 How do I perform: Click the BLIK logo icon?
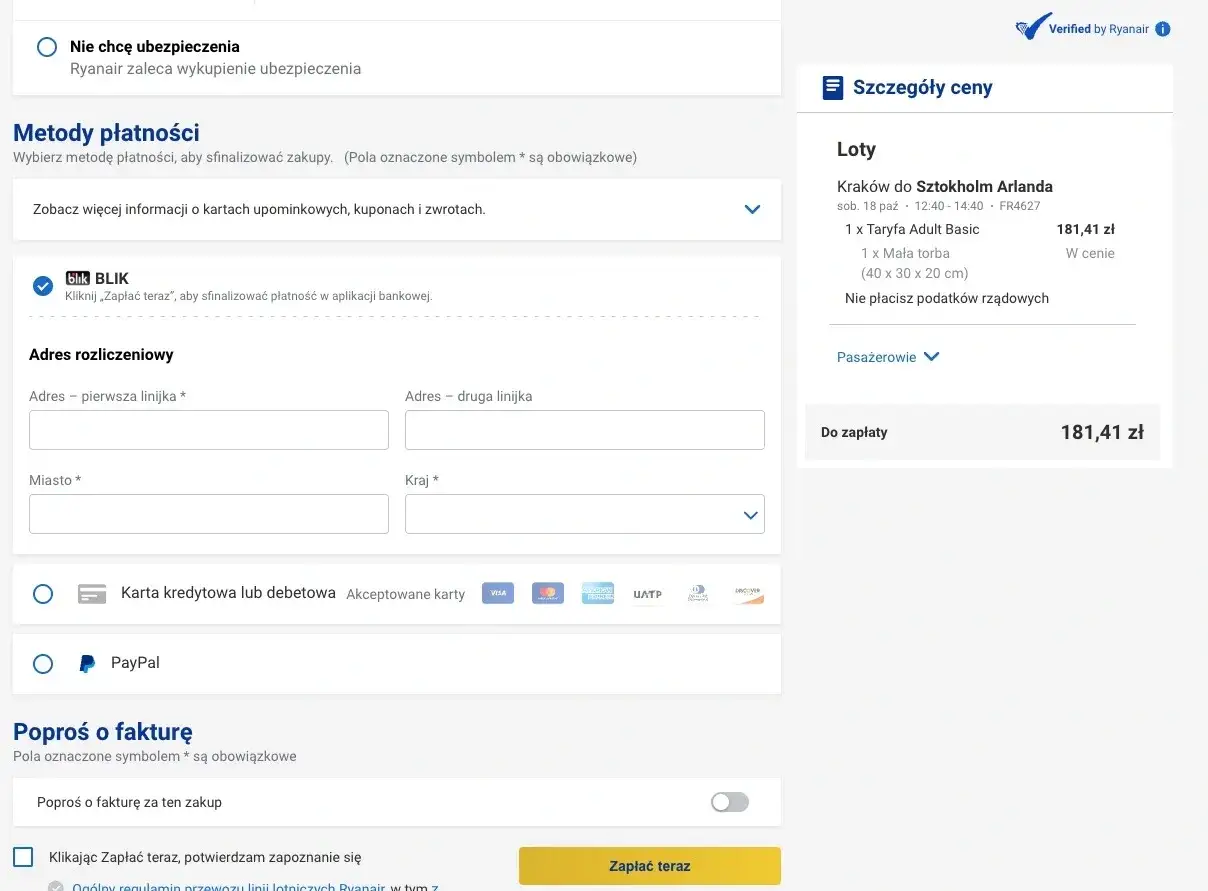[x=78, y=278]
